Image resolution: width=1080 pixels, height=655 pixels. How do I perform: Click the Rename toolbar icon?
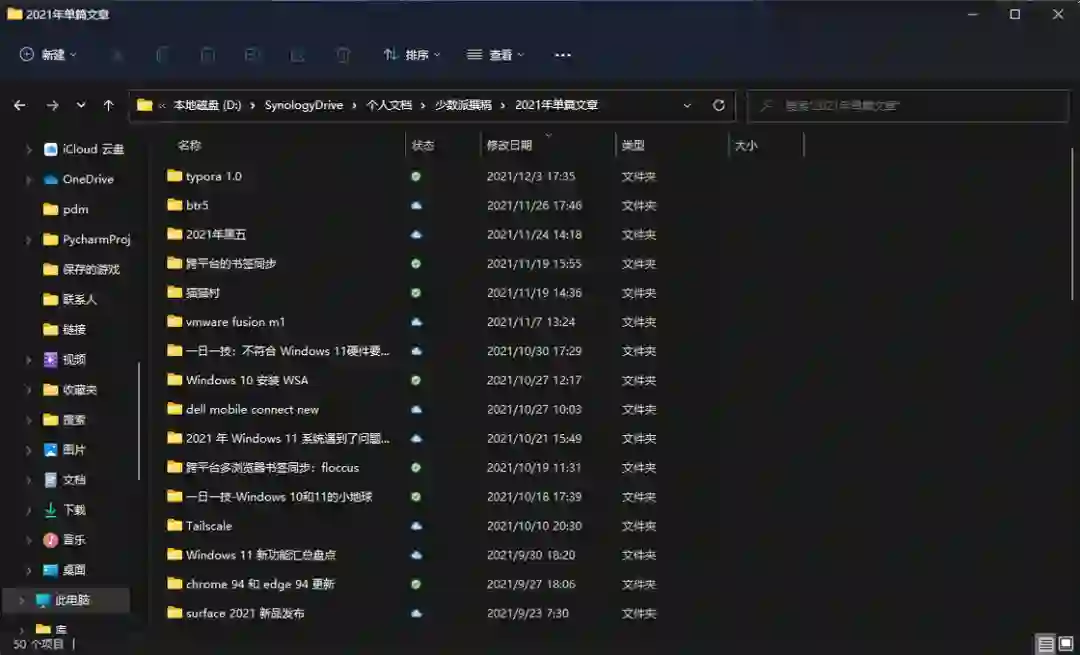point(252,55)
